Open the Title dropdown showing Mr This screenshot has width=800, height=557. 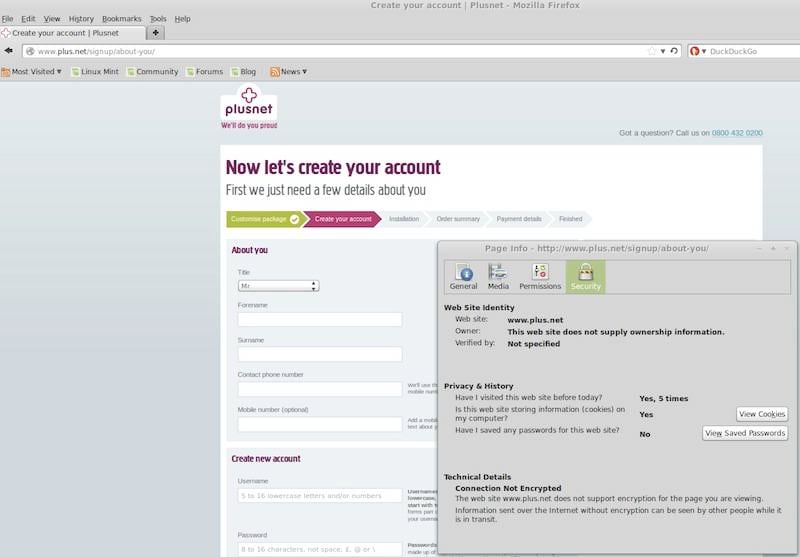279,286
